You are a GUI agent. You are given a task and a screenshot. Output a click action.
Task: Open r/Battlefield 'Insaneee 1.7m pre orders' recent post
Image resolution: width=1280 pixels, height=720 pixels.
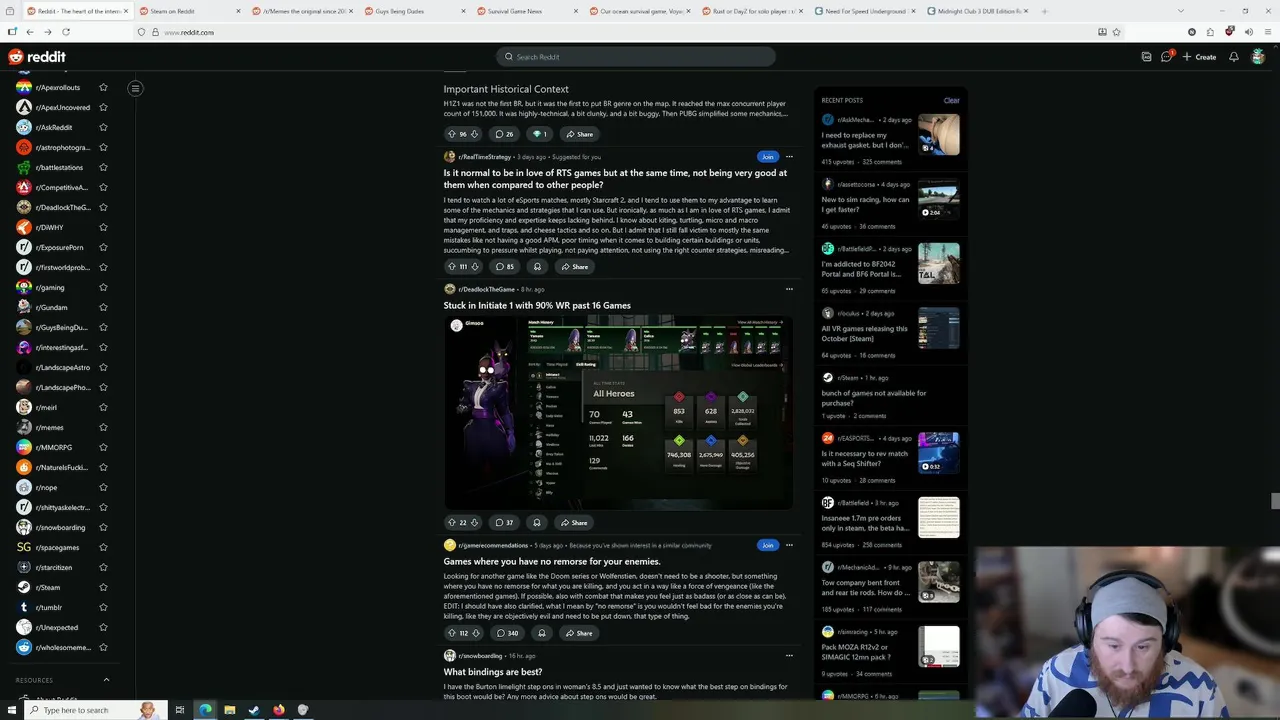(x=866, y=523)
